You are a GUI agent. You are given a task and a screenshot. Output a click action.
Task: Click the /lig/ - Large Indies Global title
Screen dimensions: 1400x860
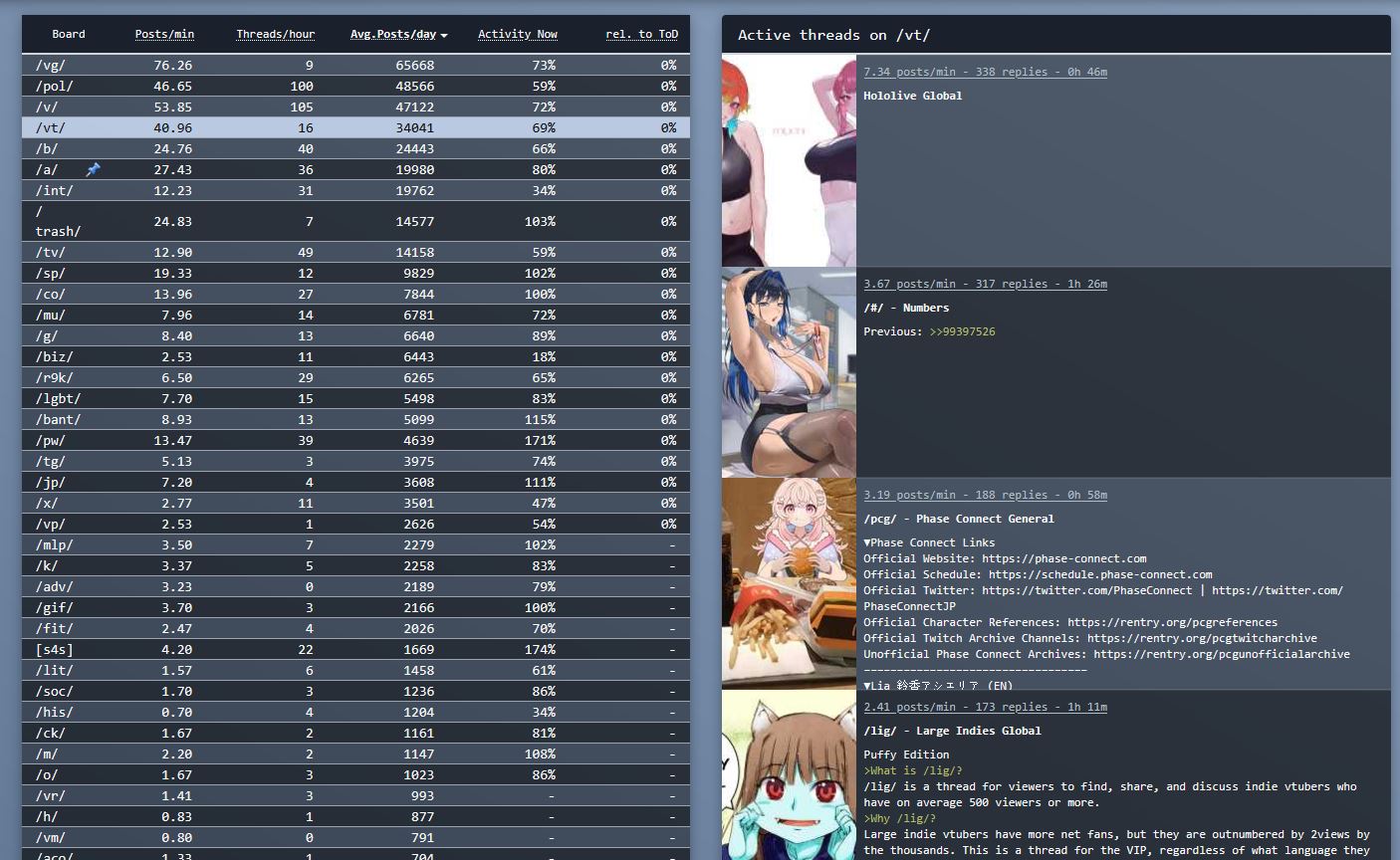coord(952,731)
